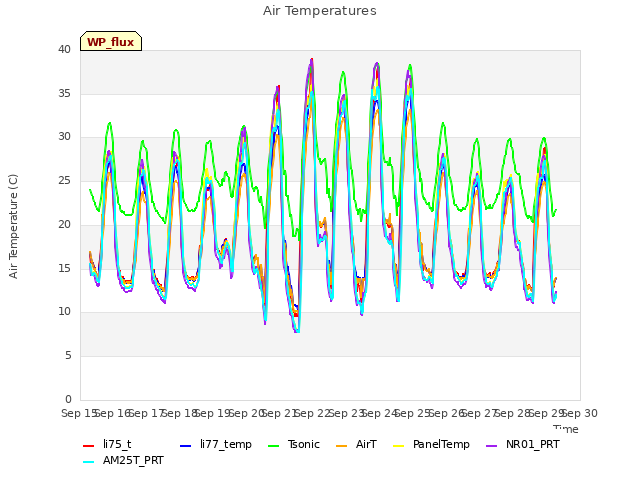Click the orange AirT legend swatch

[x=342, y=446]
